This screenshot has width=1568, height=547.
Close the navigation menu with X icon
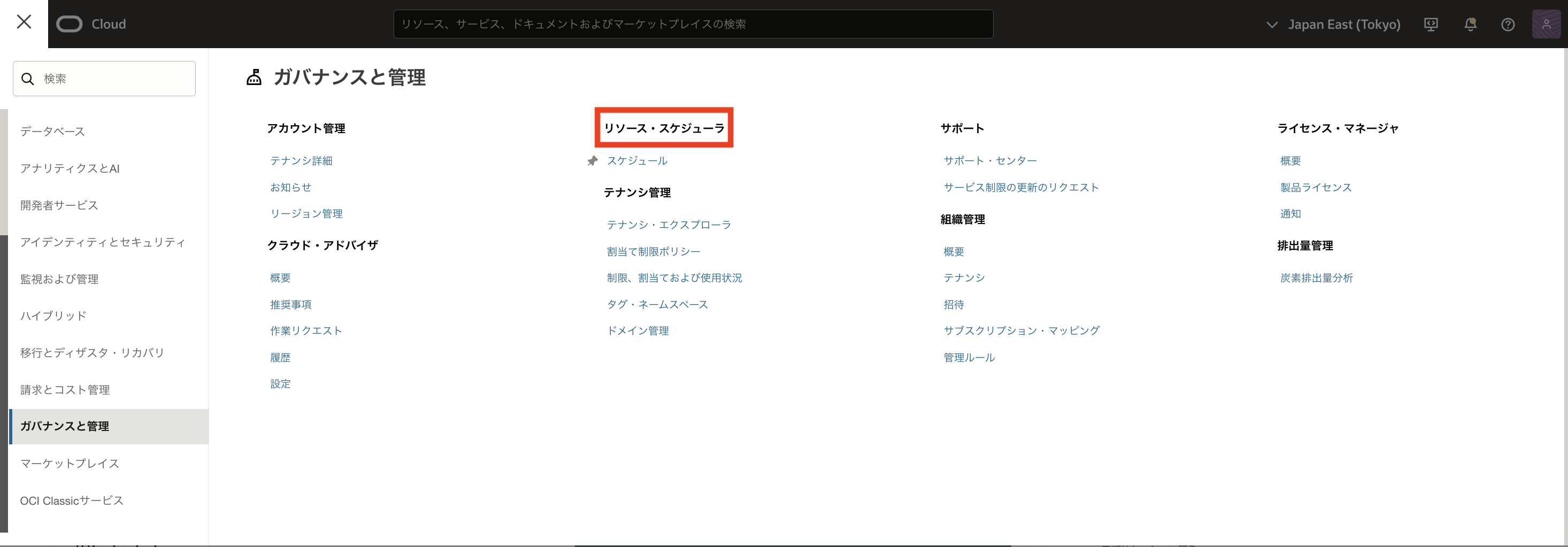pos(24,22)
